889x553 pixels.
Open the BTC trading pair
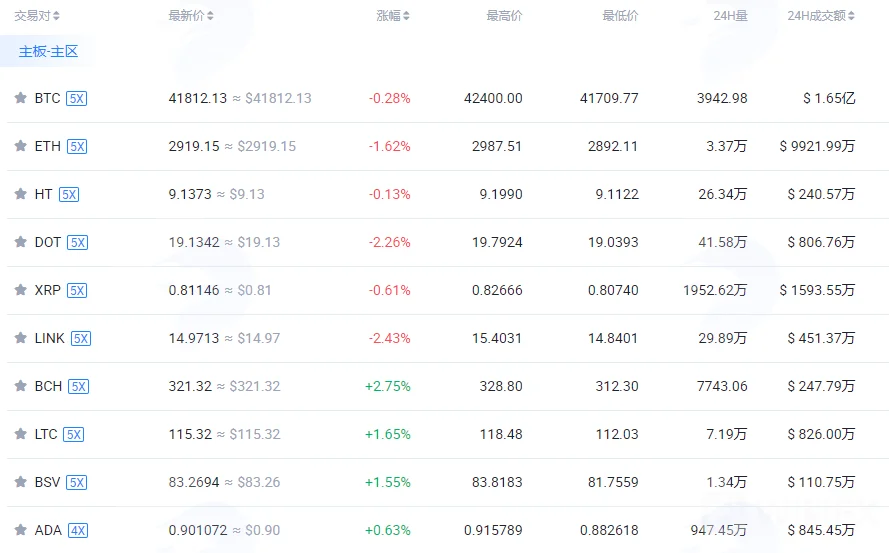point(48,98)
